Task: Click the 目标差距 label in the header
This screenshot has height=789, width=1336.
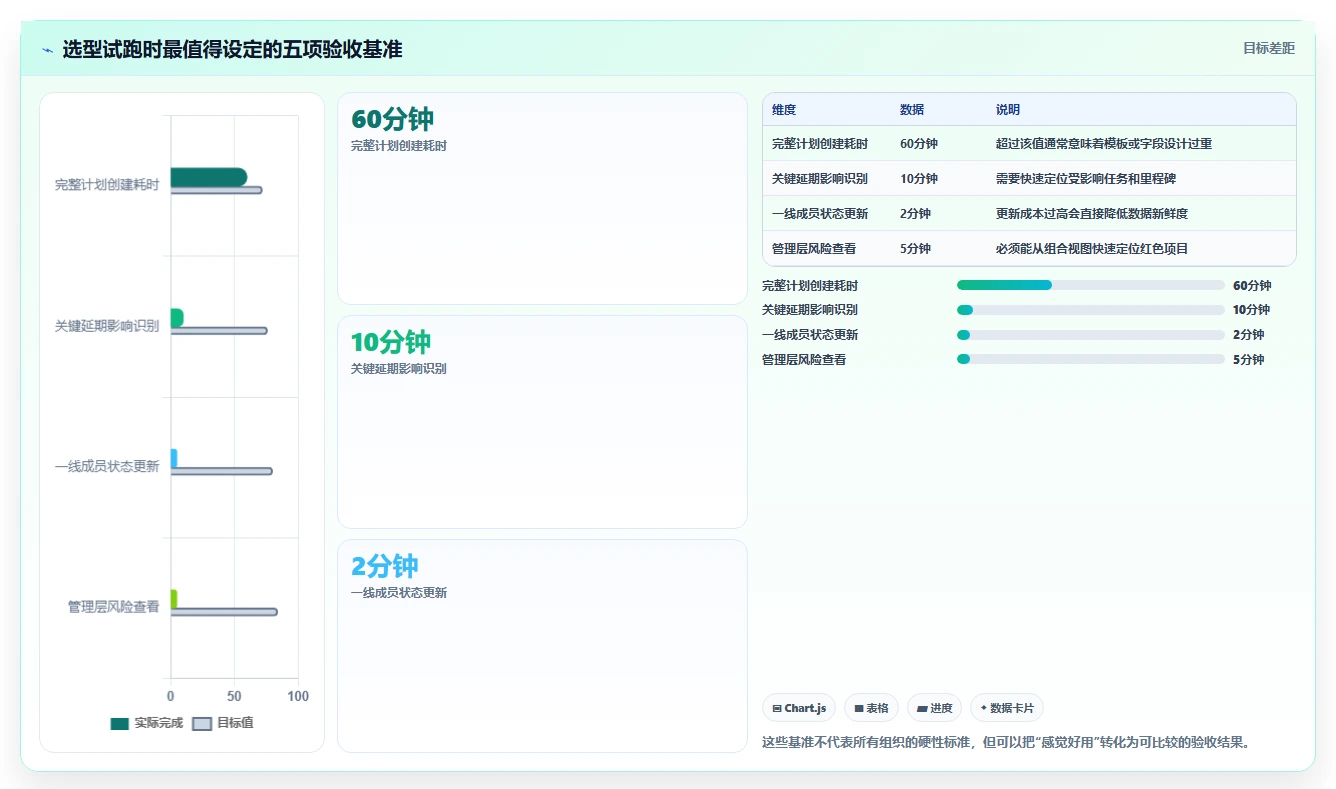Action: 1268,48
